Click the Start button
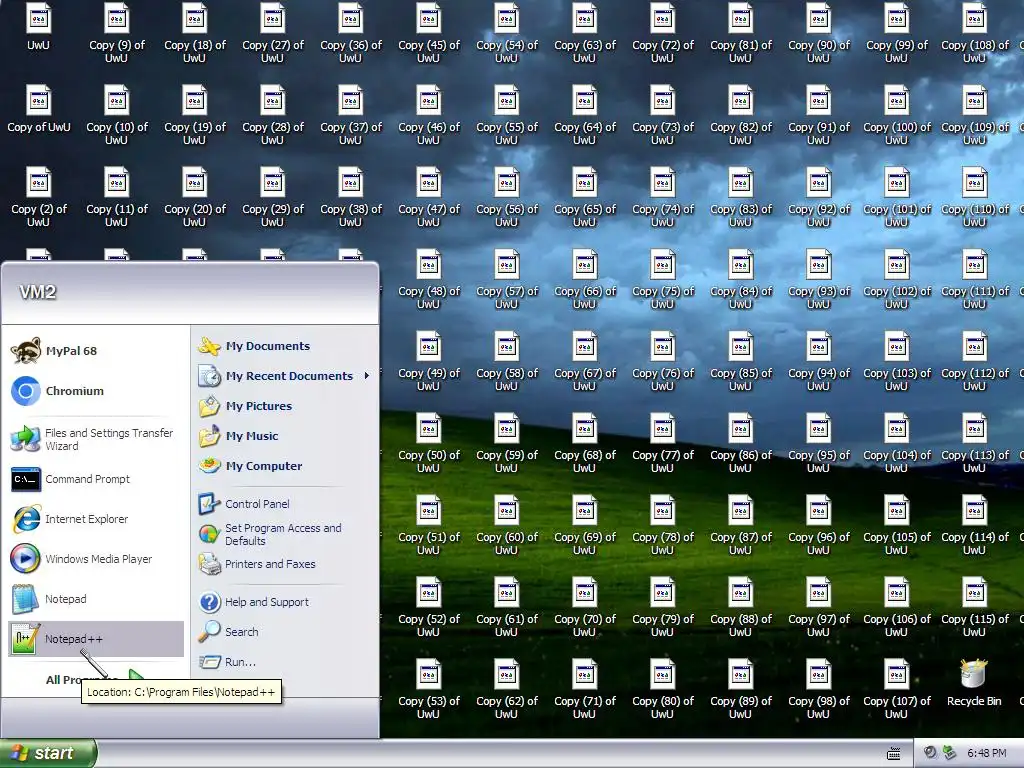The height and width of the screenshot is (768, 1024). coord(48,753)
